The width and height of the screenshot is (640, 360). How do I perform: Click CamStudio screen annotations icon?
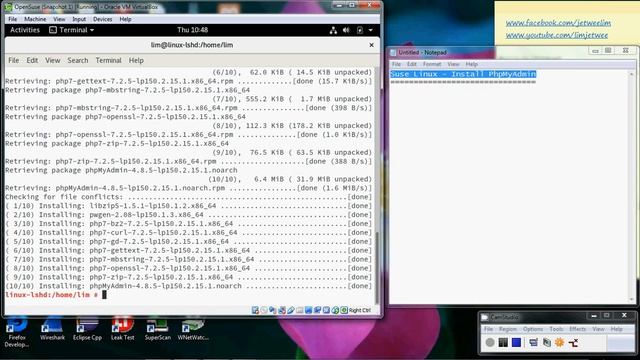[533, 342]
